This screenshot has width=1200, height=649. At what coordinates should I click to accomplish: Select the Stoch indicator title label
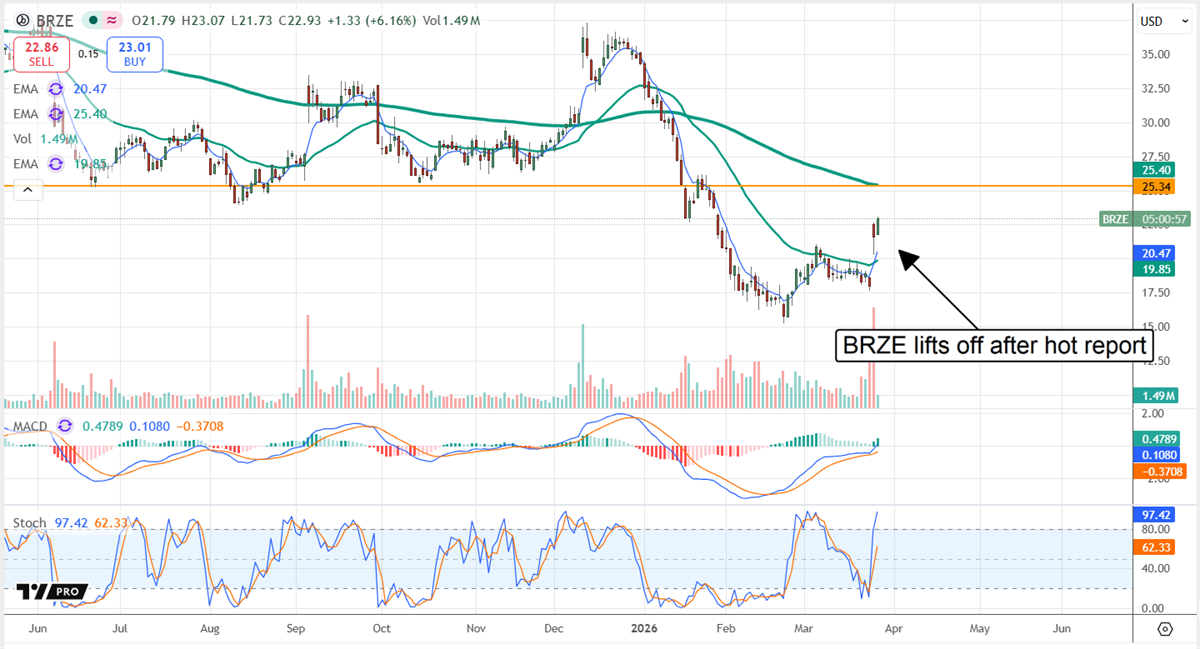click(x=30, y=520)
